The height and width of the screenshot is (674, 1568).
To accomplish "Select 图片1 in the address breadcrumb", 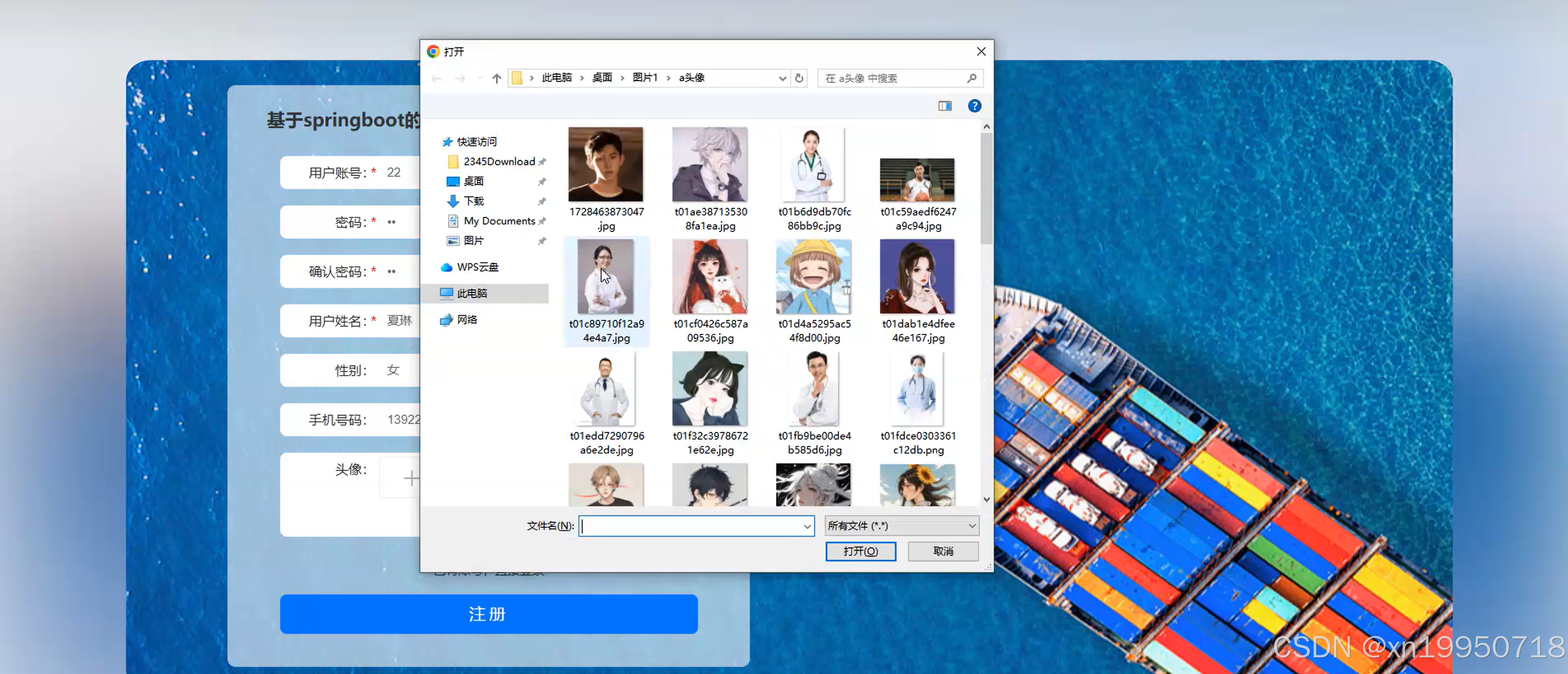I will tap(645, 78).
